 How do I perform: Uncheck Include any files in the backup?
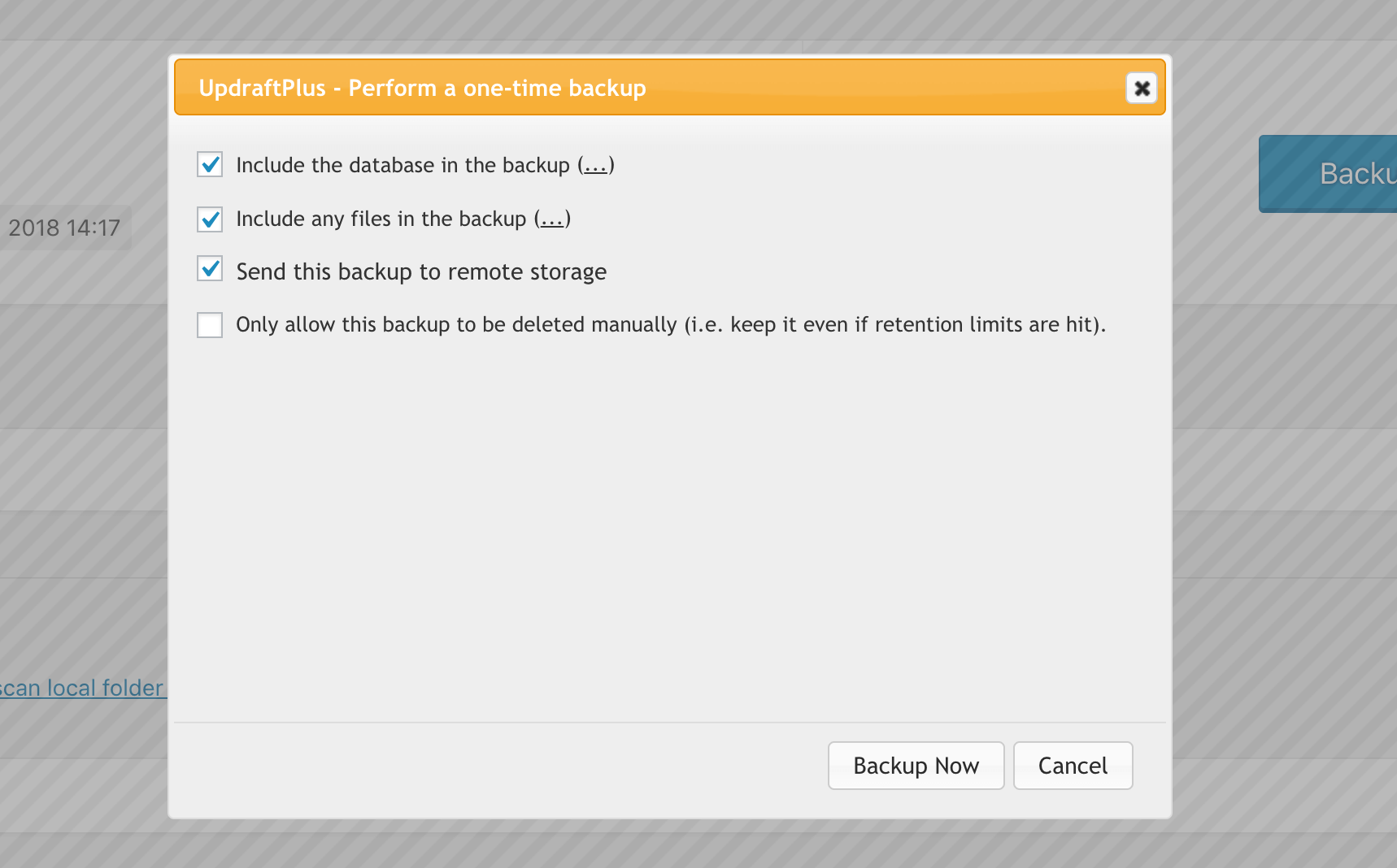pyautogui.click(x=210, y=219)
